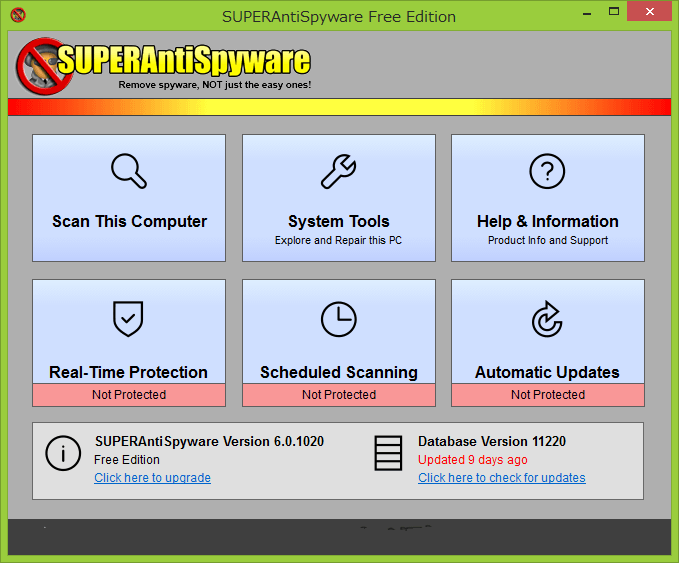
Task: Open Help & Information label
Action: point(548,221)
